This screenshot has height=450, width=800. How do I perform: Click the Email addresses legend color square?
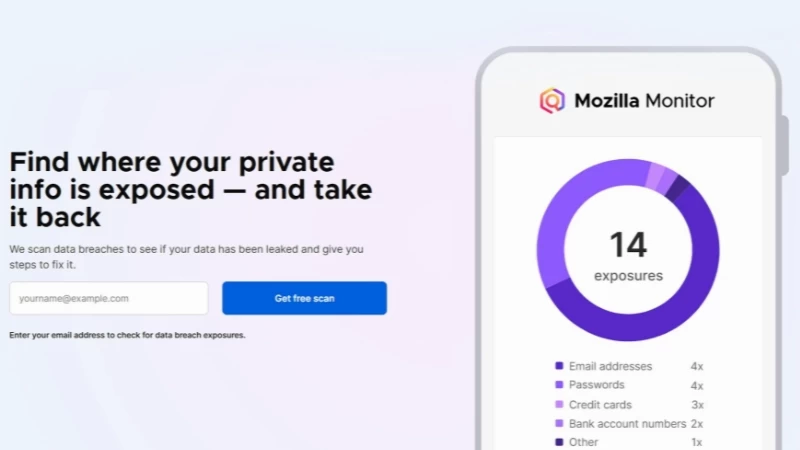pos(559,366)
